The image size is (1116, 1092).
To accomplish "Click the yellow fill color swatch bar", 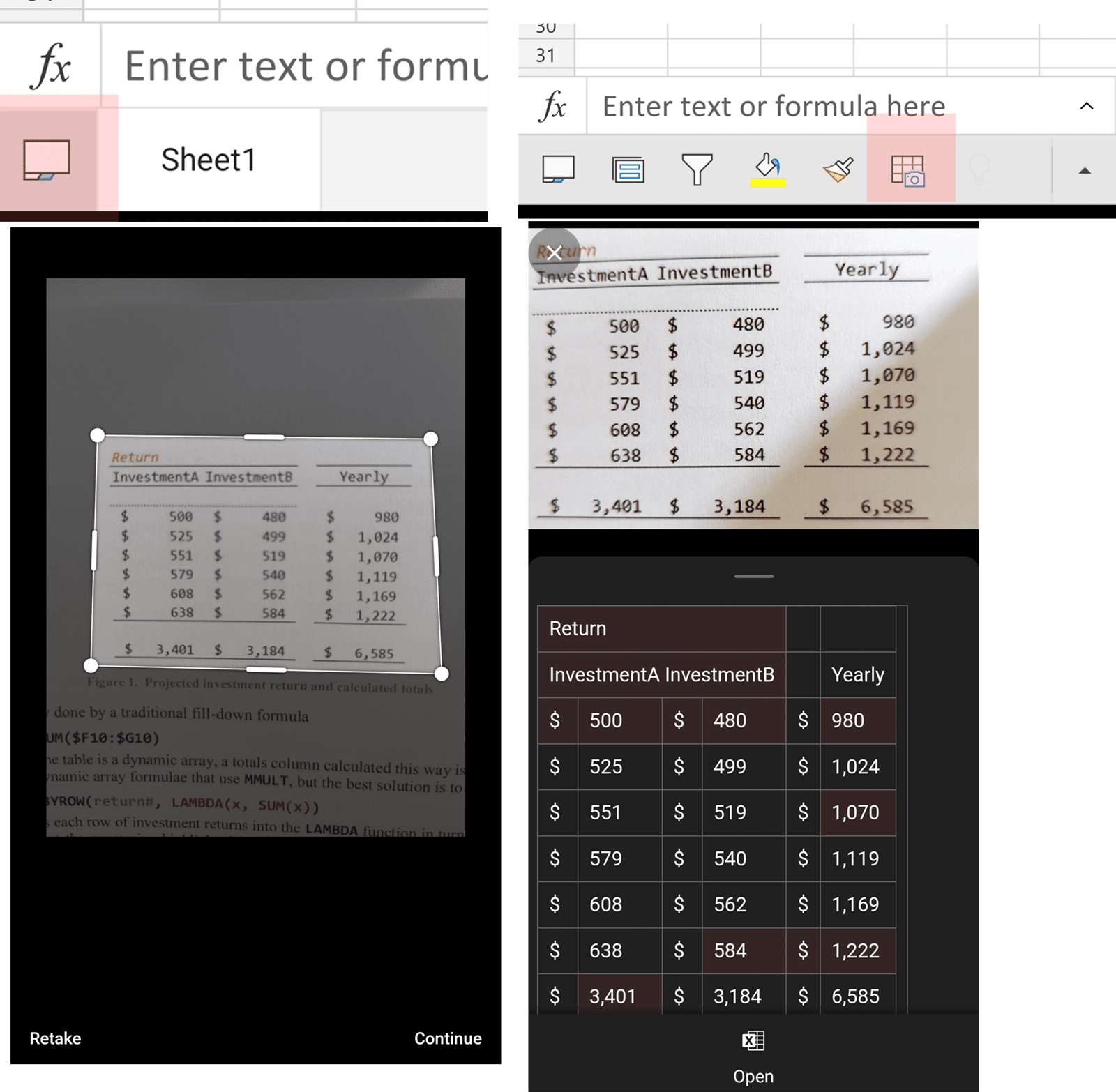I will point(767,183).
